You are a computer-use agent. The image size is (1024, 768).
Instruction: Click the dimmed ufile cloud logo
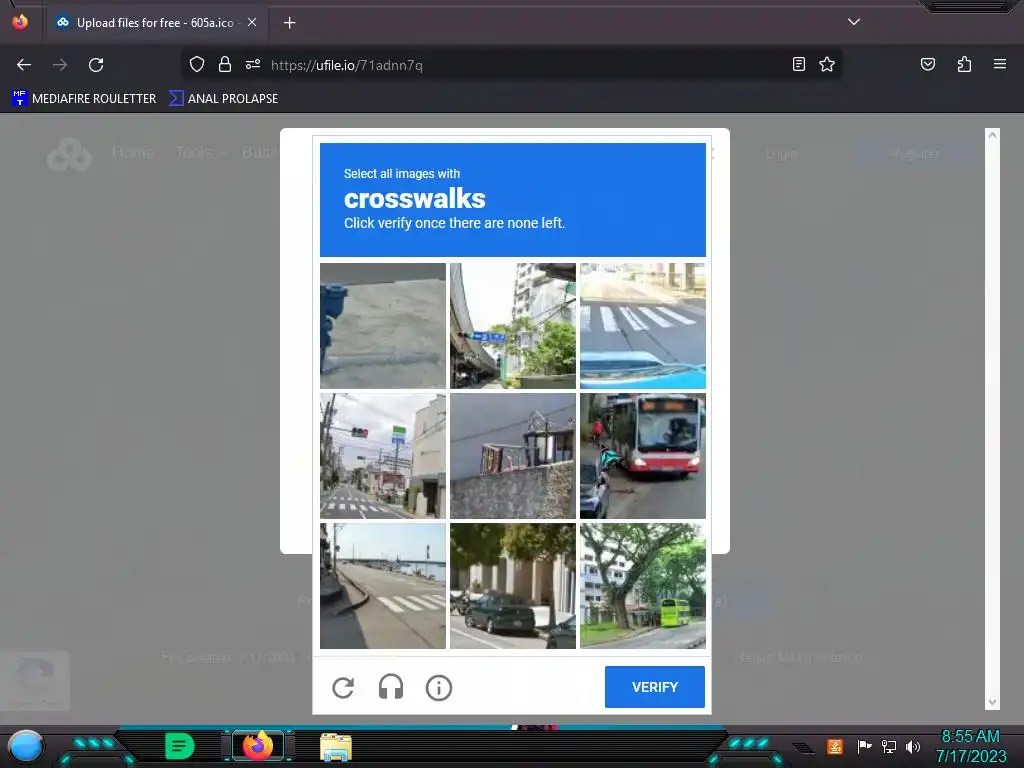click(x=69, y=155)
